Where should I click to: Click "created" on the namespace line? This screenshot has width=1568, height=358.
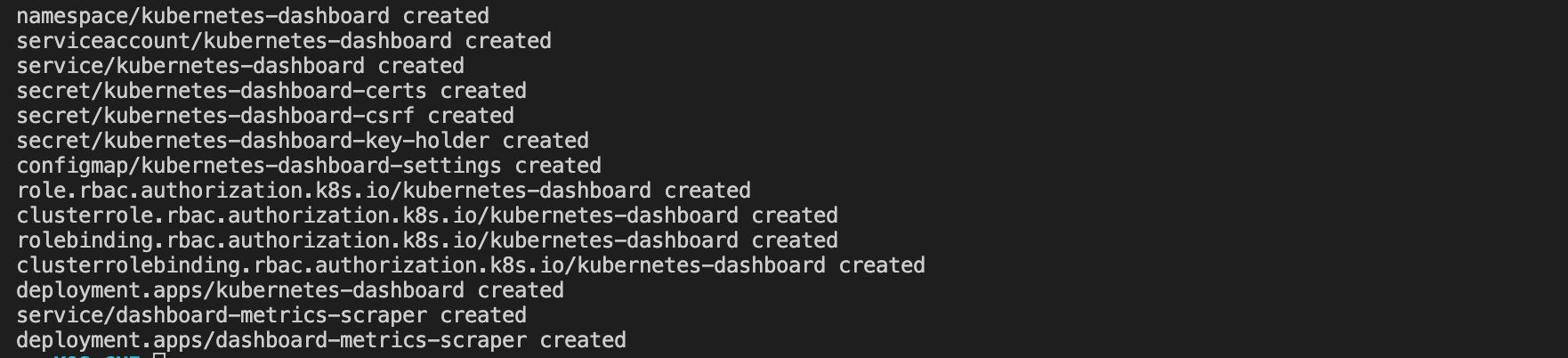tap(446, 16)
